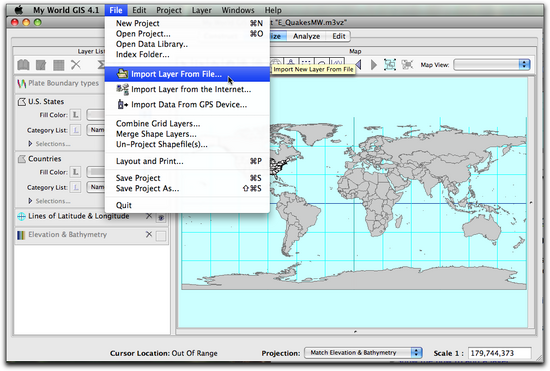The width and height of the screenshot is (550, 371).
Task: Toggle visibility of Elevation & Bathymetry layer
Action: point(161,236)
